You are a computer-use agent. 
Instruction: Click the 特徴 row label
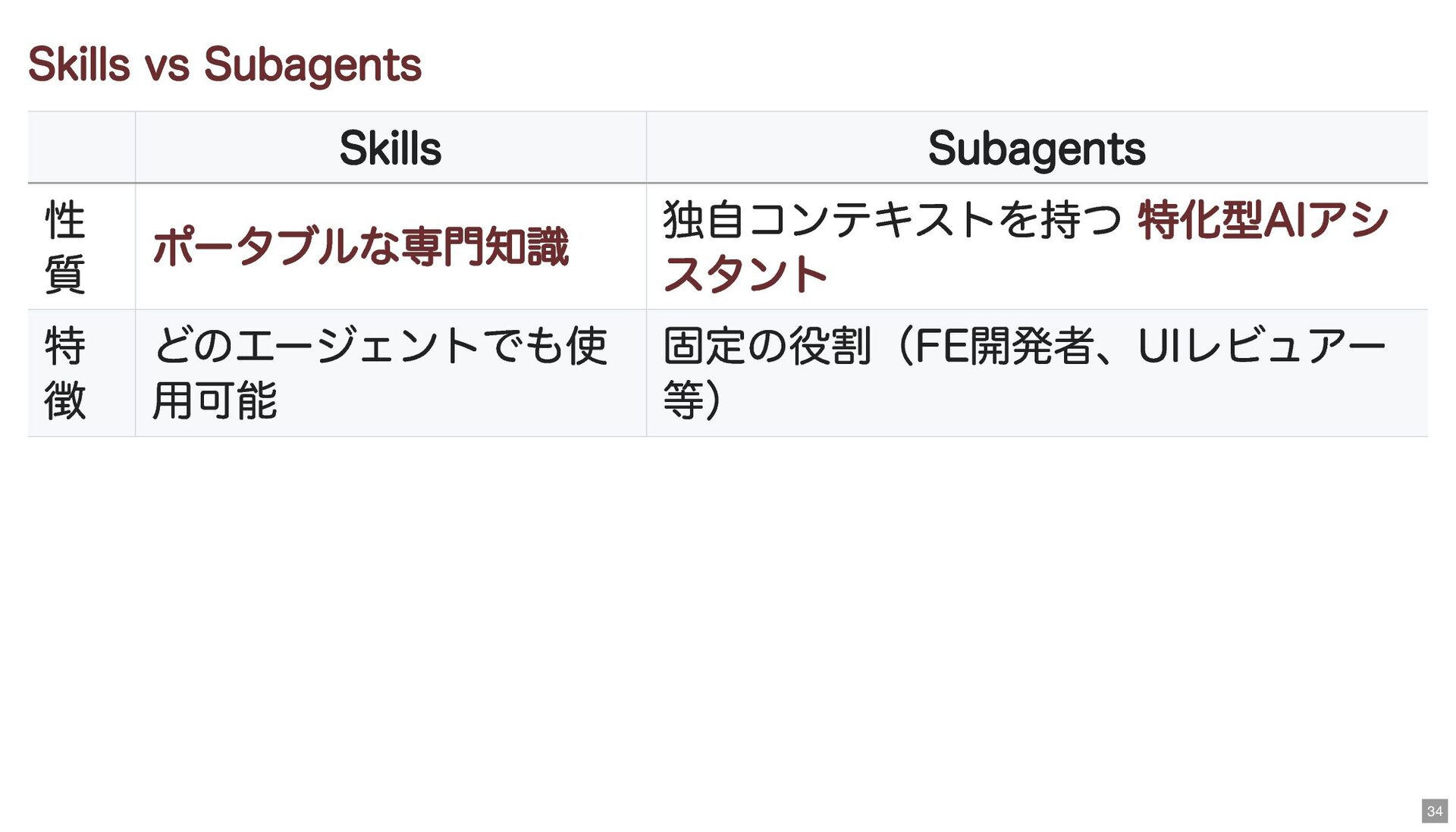point(65,372)
